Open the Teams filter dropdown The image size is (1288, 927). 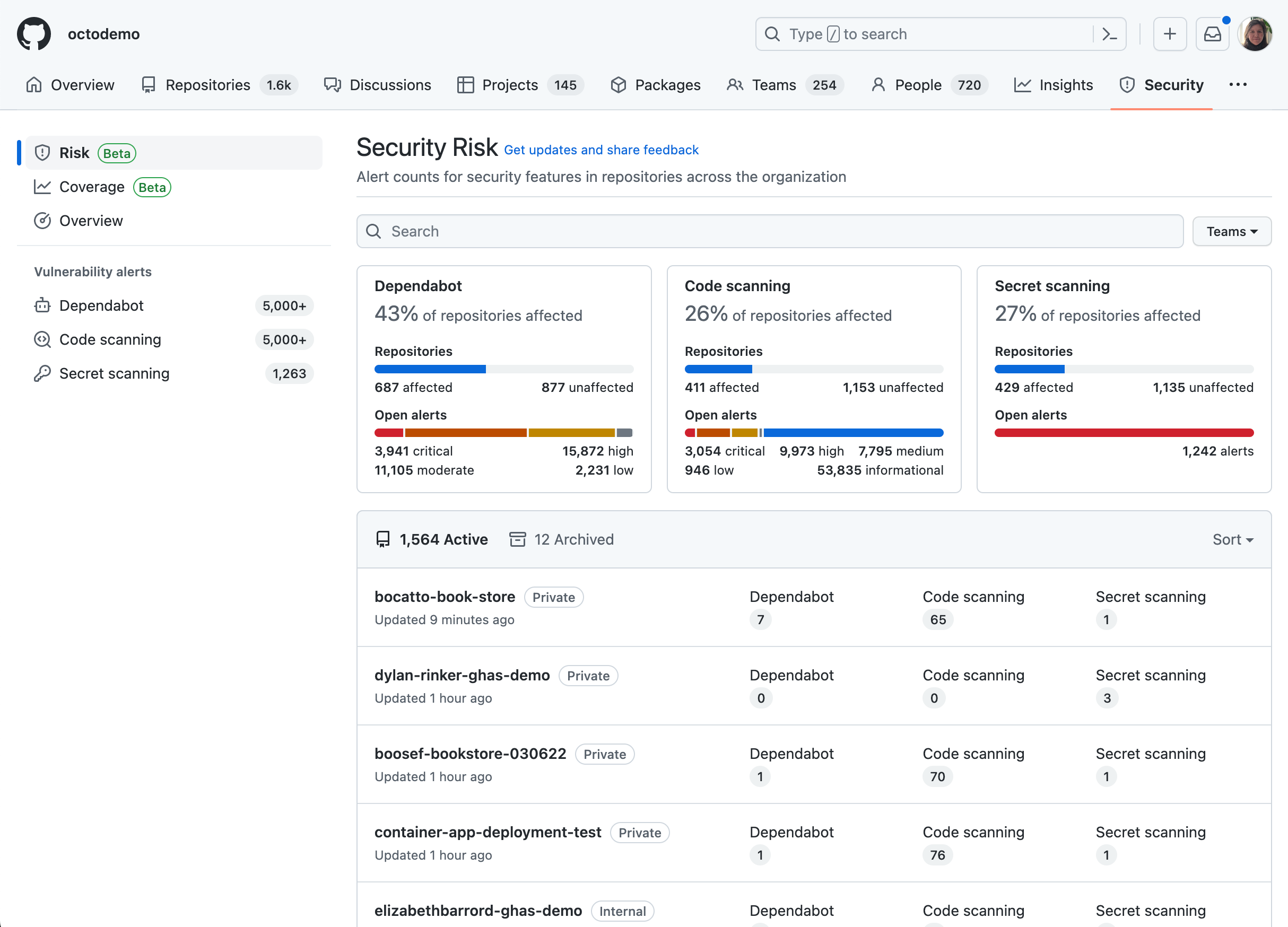tap(1231, 231)
